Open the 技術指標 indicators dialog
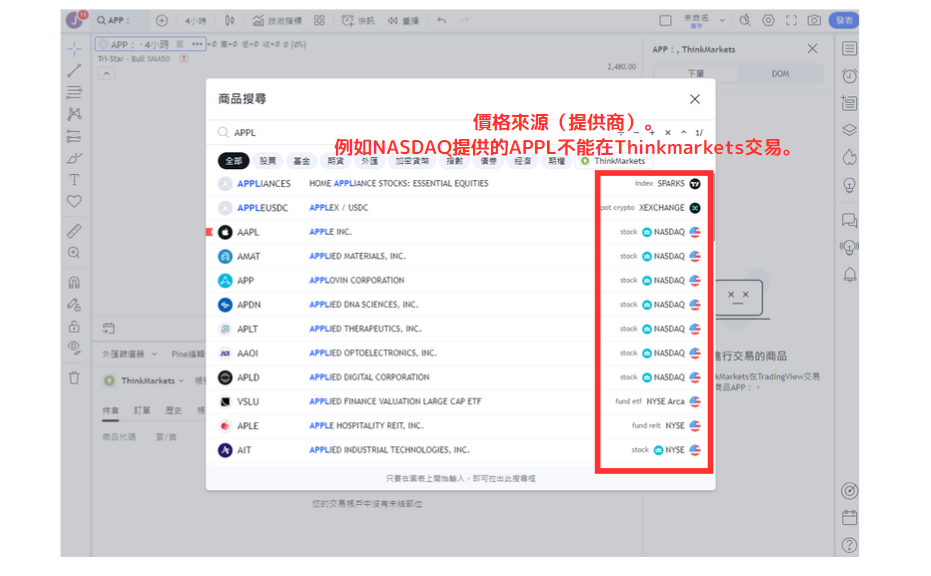 [277, 21]
